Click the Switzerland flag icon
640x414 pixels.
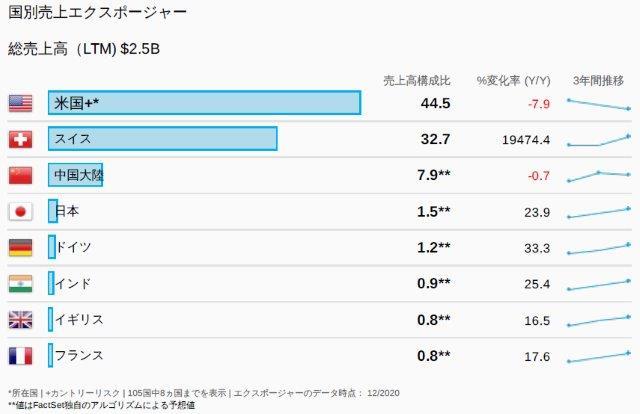tap(20, 139)
